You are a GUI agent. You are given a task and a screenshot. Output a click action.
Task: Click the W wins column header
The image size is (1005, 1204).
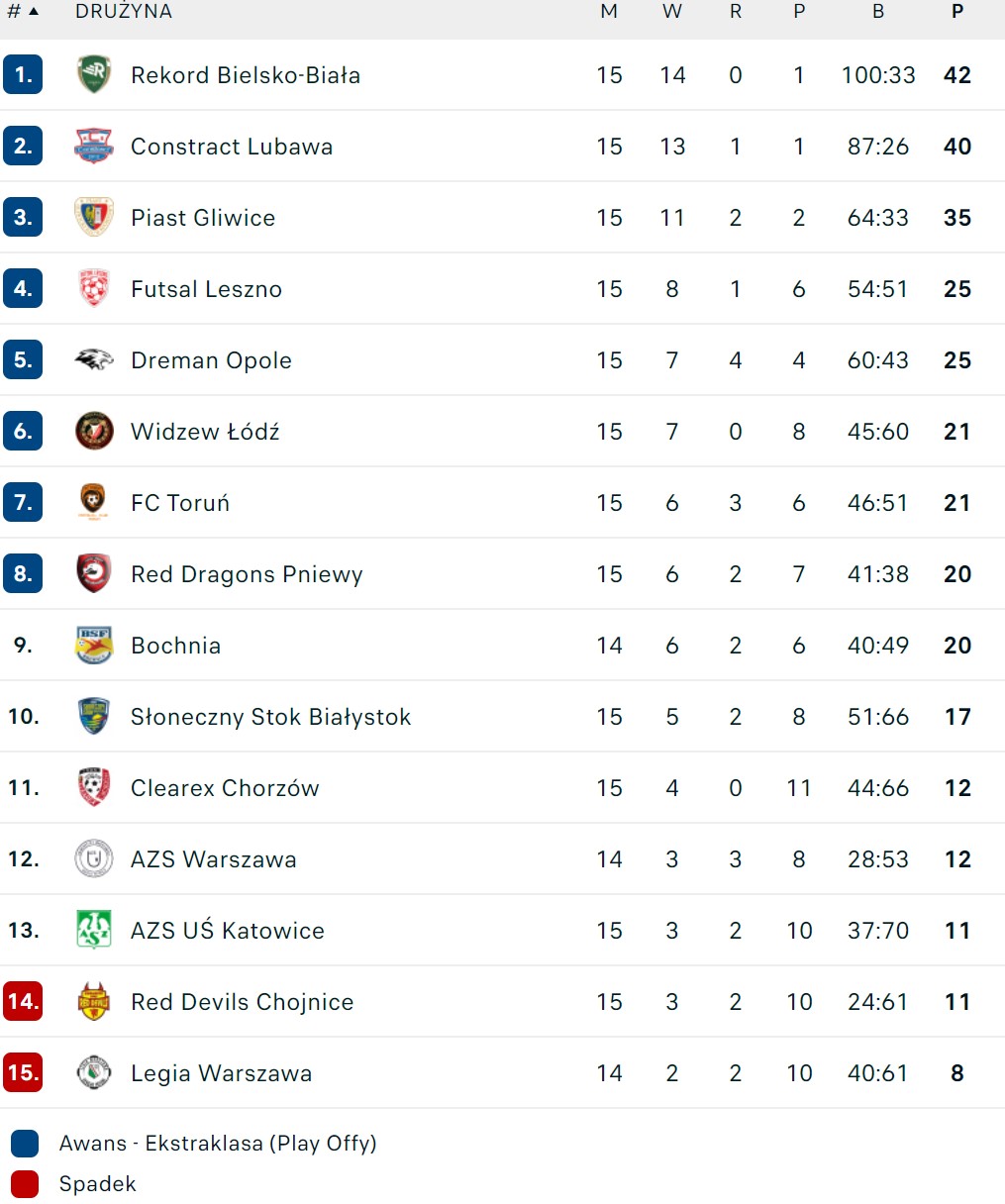point(672,12)
